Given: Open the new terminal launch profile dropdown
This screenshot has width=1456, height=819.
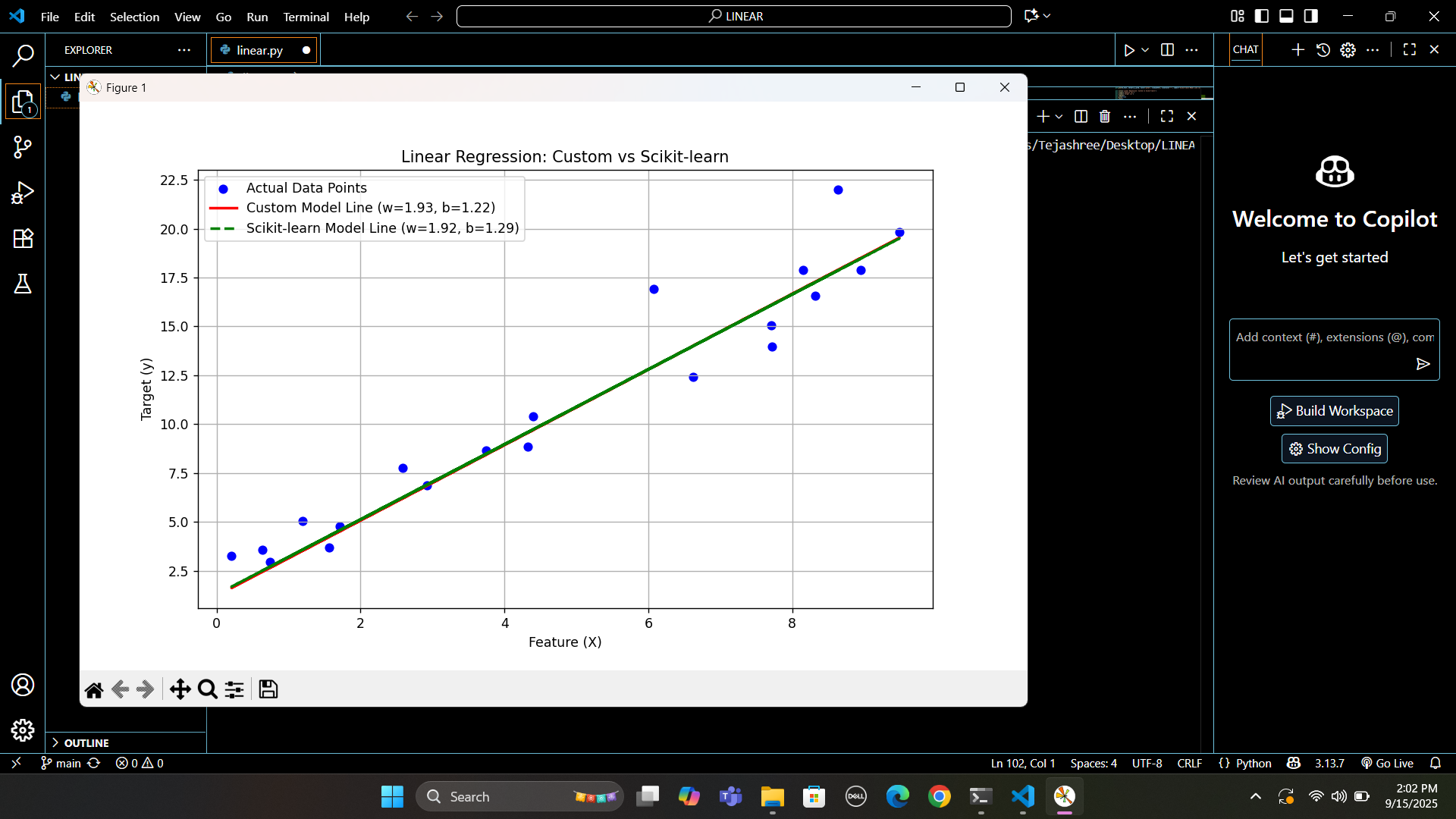Looking at the screenshot, I should point(1059,117).
